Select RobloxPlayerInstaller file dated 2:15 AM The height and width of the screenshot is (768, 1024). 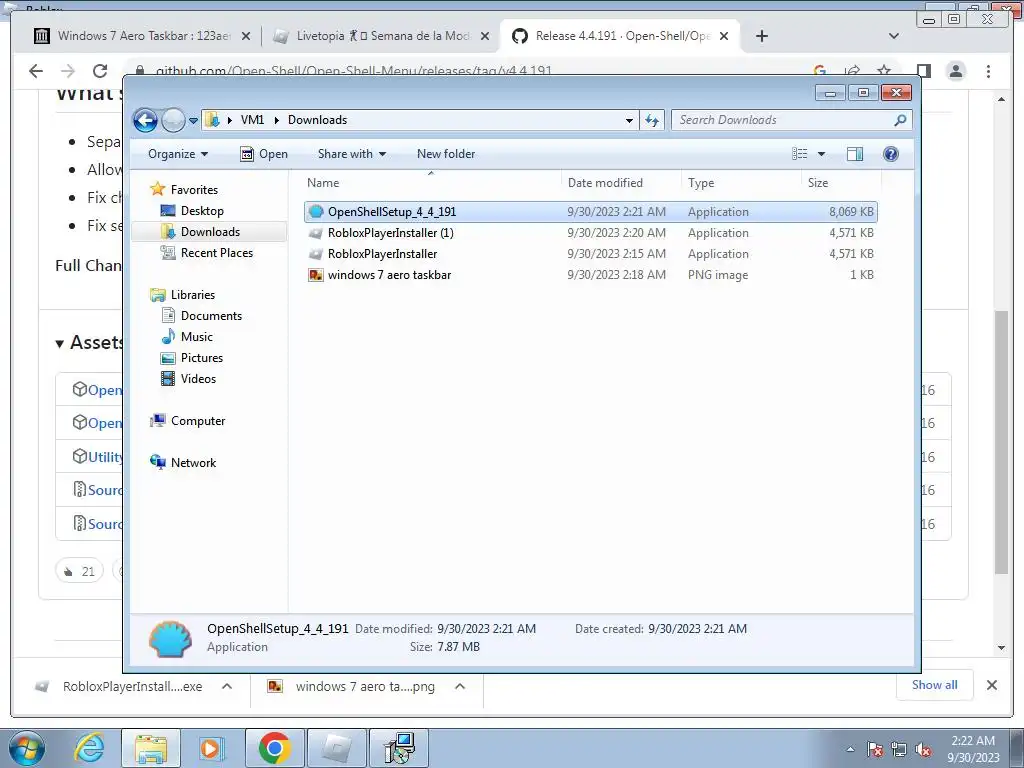pos(591,254)
